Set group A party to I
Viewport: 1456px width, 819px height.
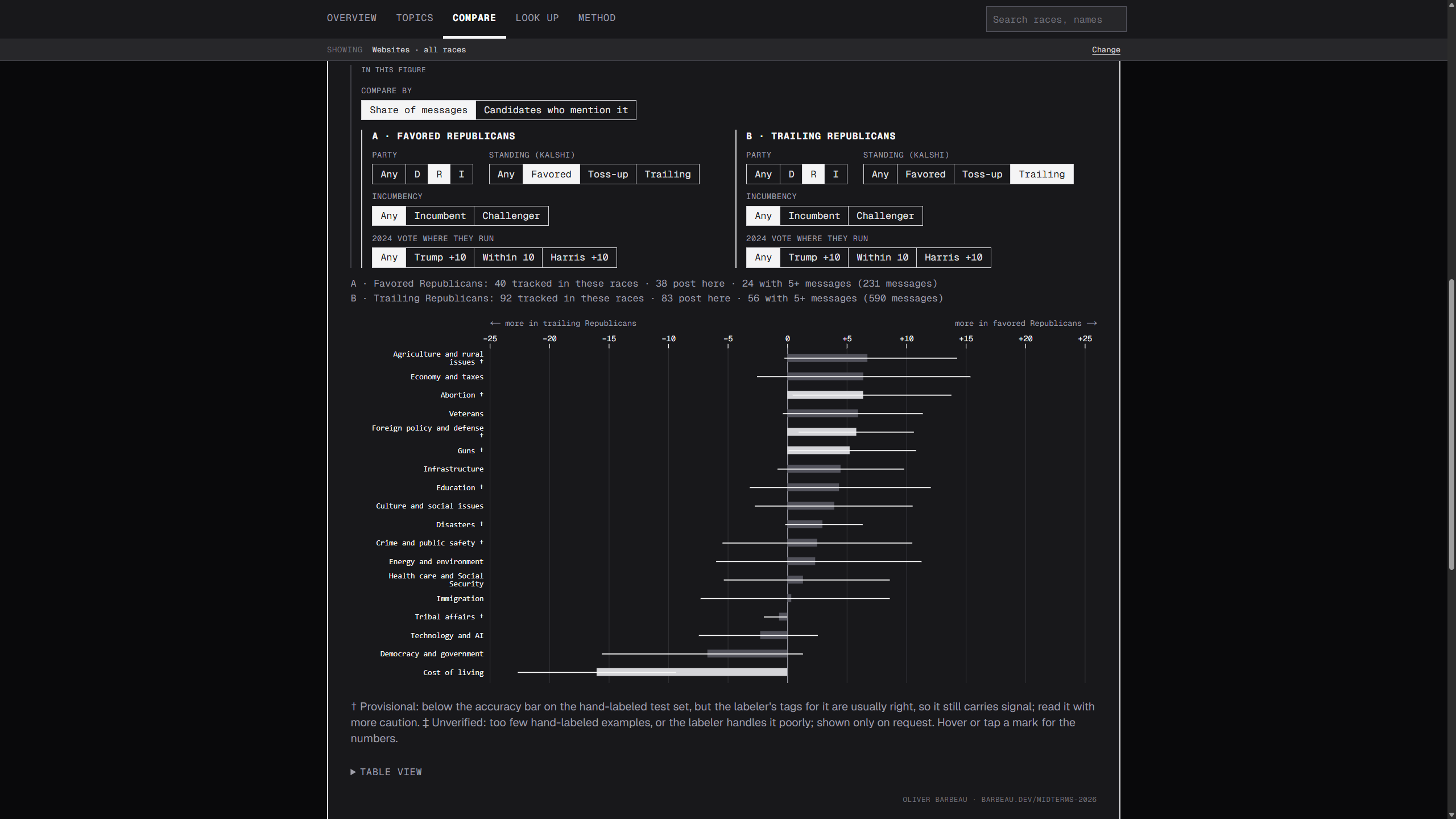pos(461,175)
